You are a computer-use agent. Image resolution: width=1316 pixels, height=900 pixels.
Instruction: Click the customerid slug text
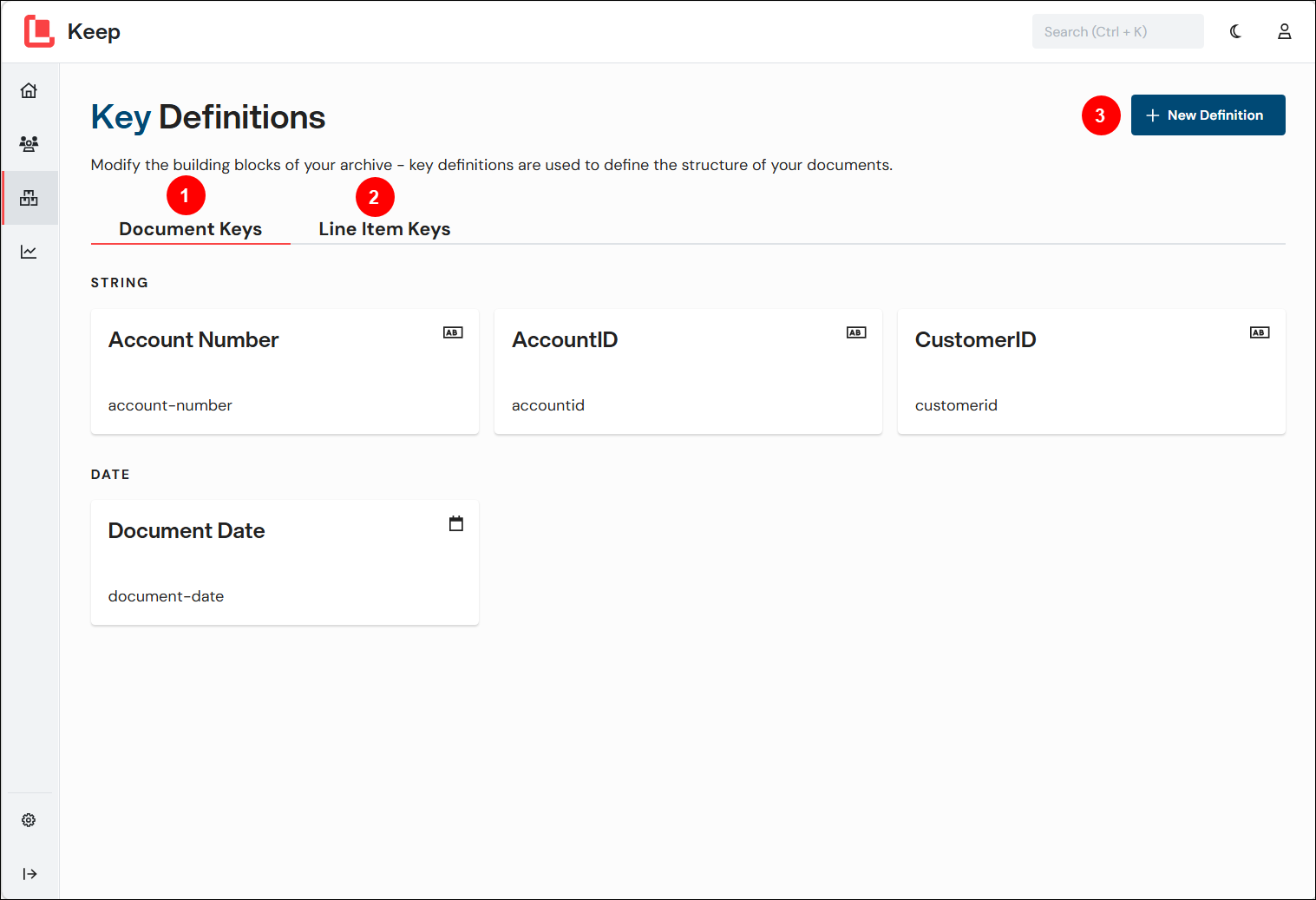(956, 405)
